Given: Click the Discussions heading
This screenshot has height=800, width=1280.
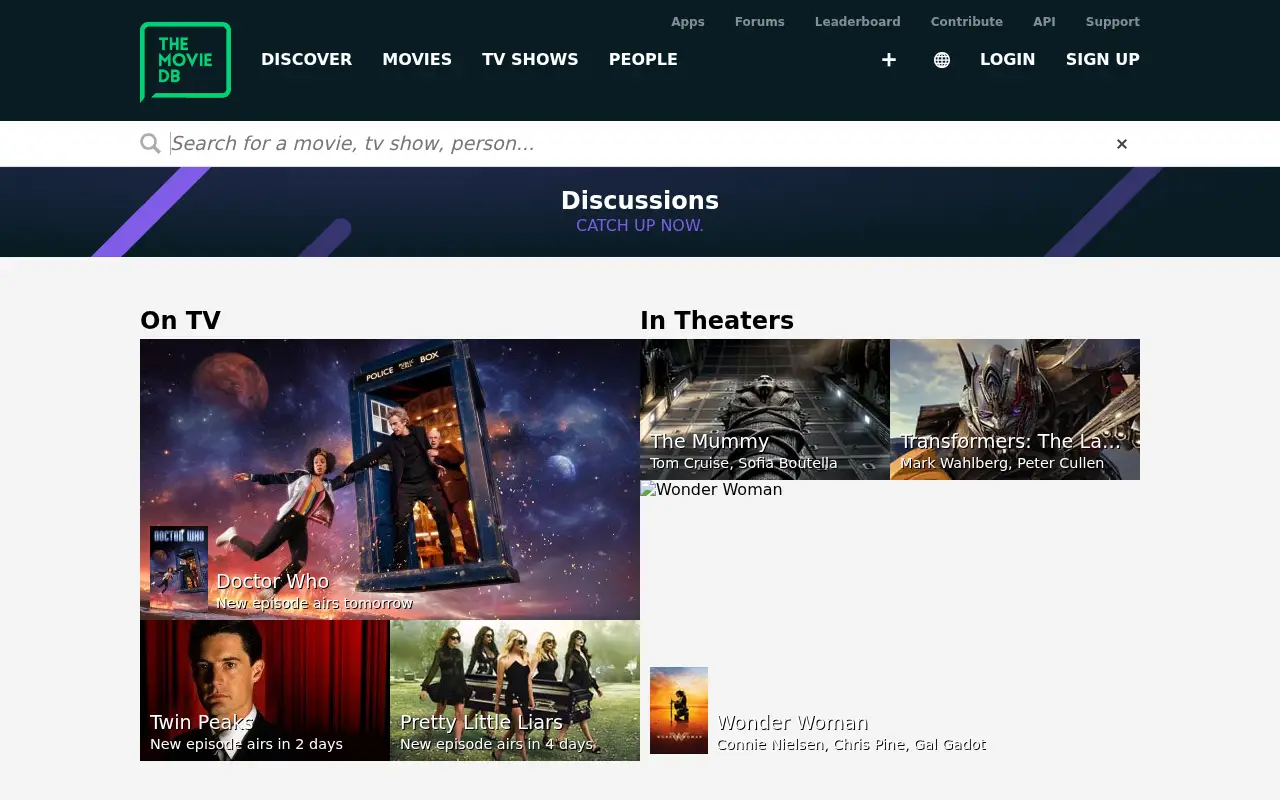Looking at the screenshot, I should tap(640, 200).
